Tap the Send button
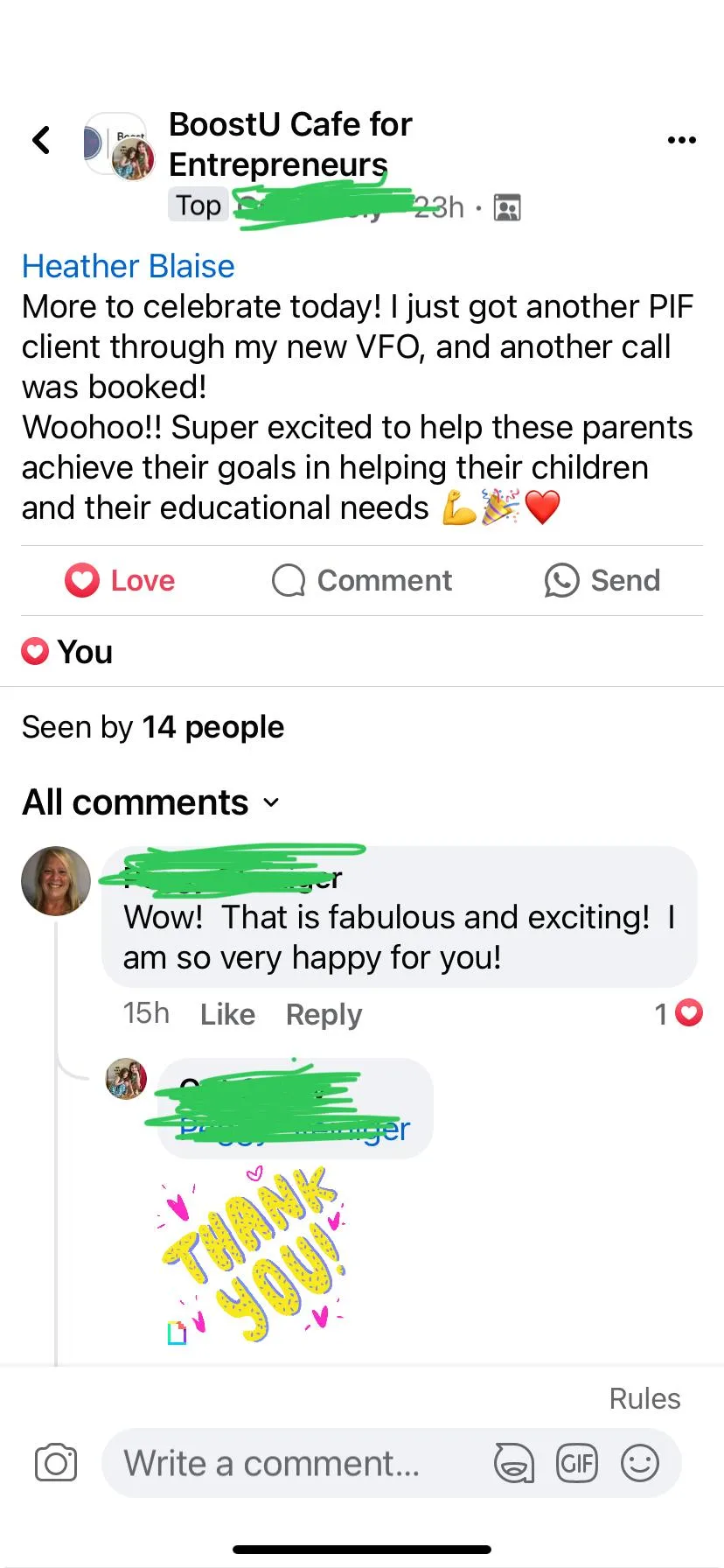Image resolution: width=724 pixels, height=1568 pixels. [x=602, y=580]
